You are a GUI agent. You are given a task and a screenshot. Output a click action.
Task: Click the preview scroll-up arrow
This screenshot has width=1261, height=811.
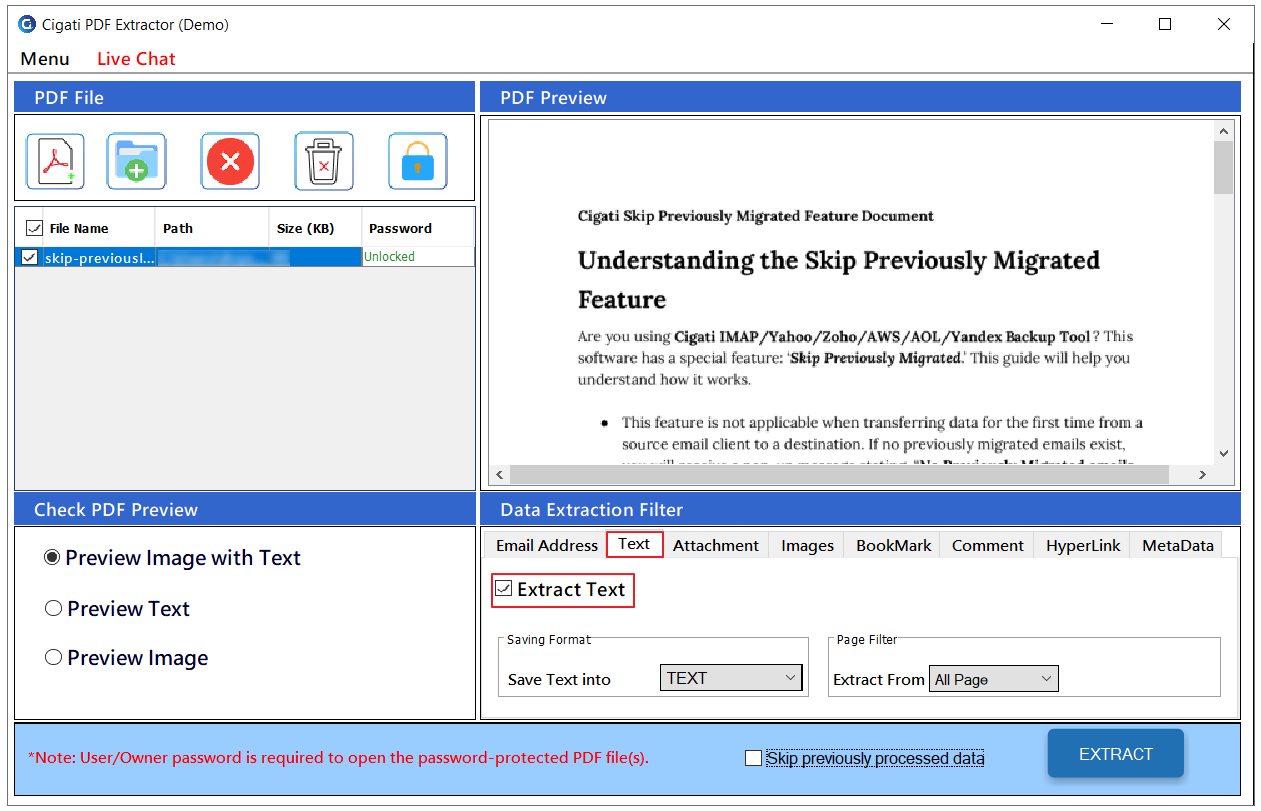tap(1223, 131)
